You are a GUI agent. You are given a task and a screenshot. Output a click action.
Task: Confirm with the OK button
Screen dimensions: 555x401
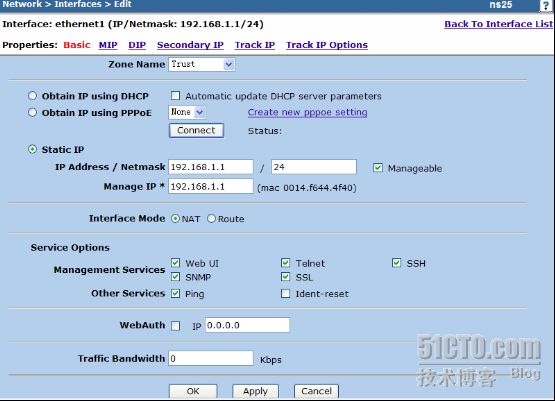point(193,391)
